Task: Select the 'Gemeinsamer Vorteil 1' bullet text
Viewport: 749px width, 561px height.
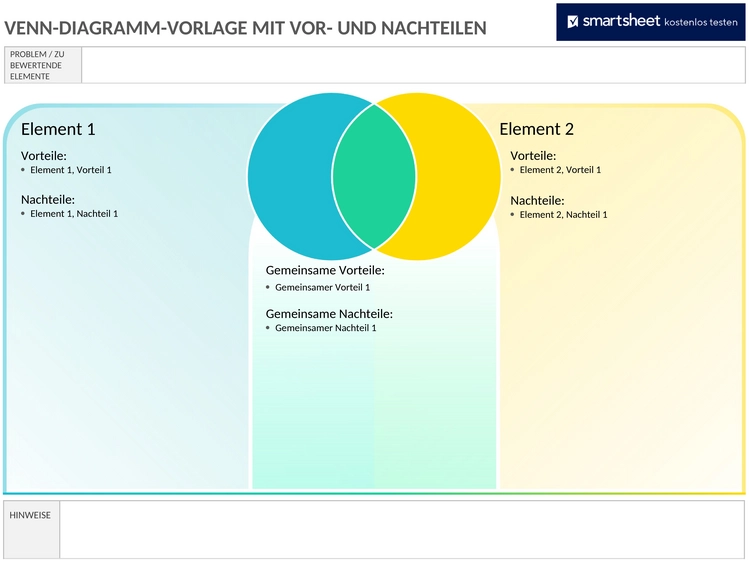Action: pos(322,288)
